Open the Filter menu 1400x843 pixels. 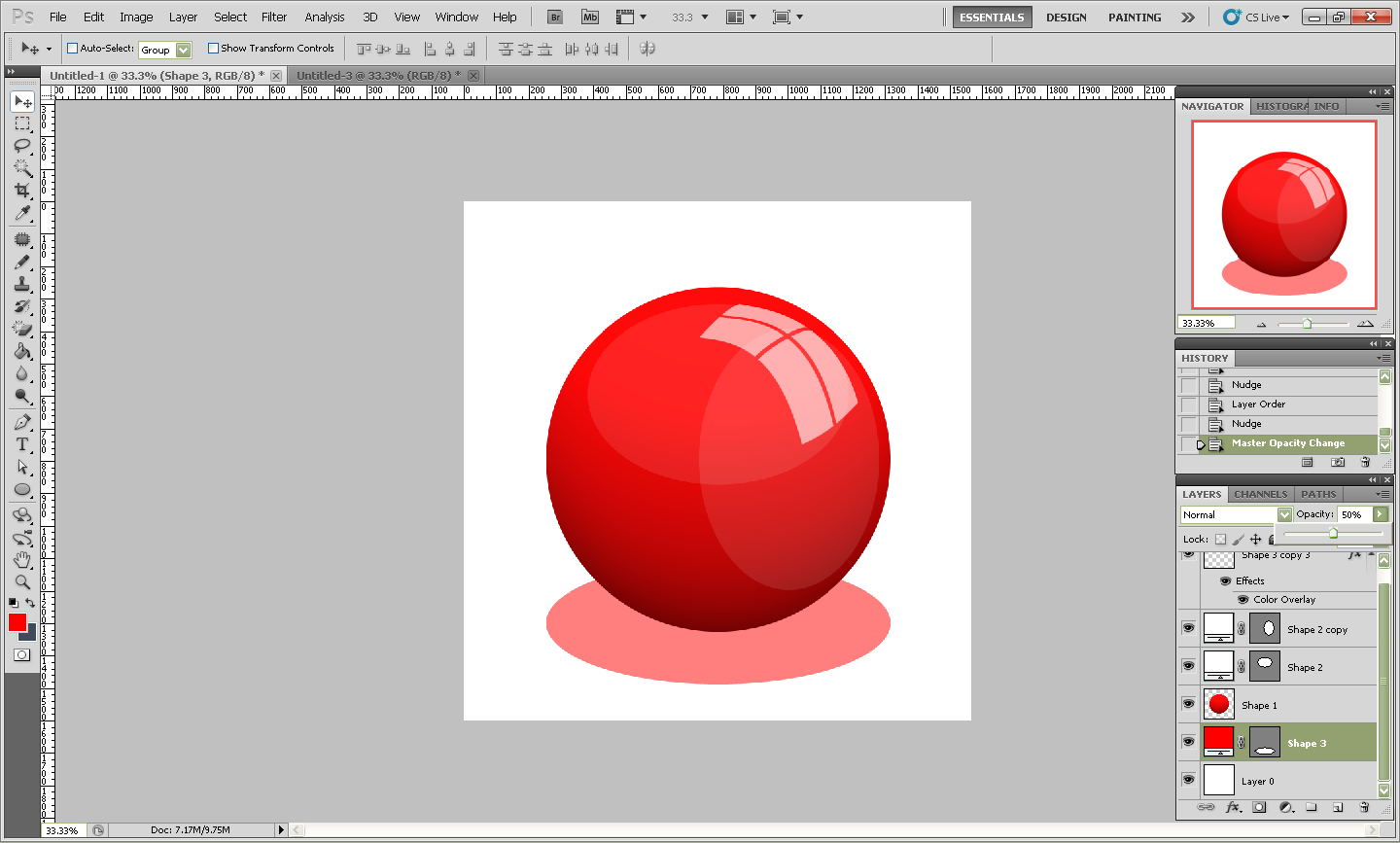[273, 17]
